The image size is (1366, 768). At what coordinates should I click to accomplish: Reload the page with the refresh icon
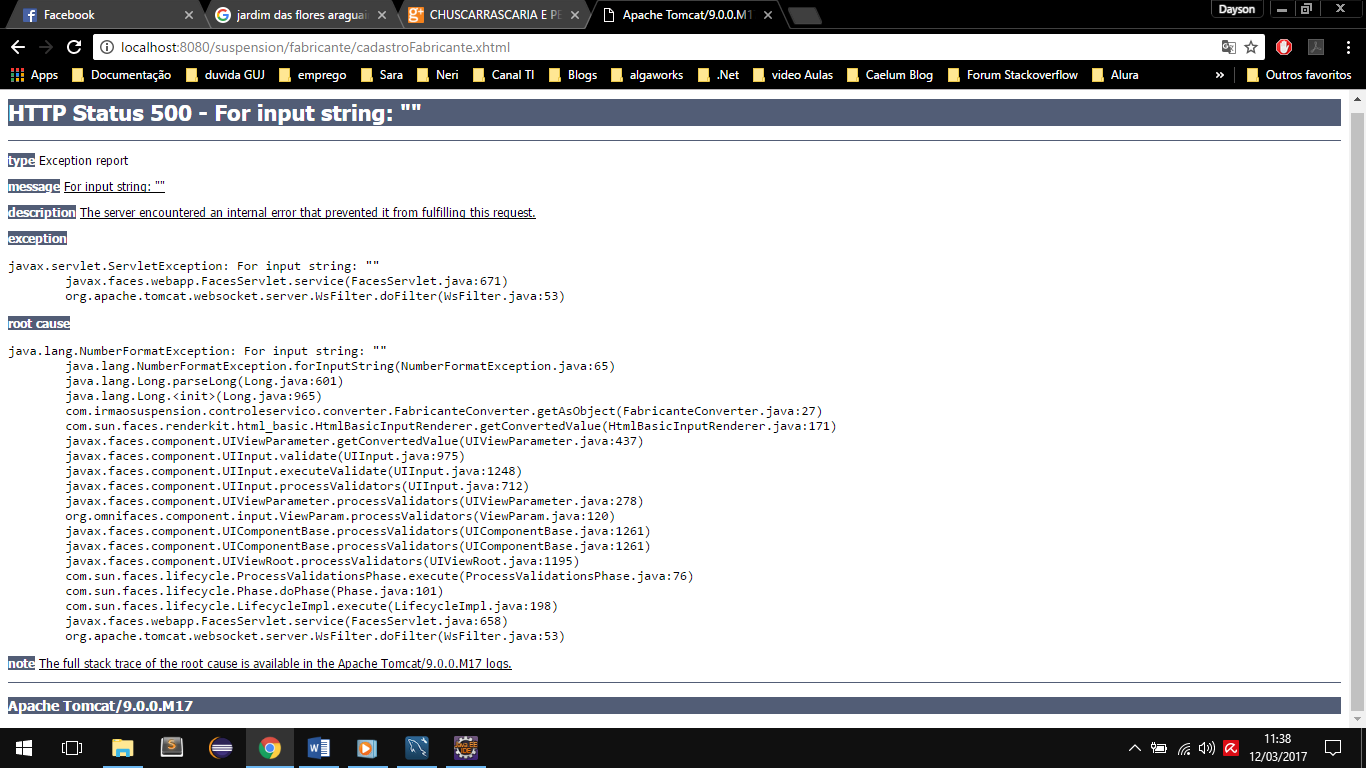[x=74, y=47]
